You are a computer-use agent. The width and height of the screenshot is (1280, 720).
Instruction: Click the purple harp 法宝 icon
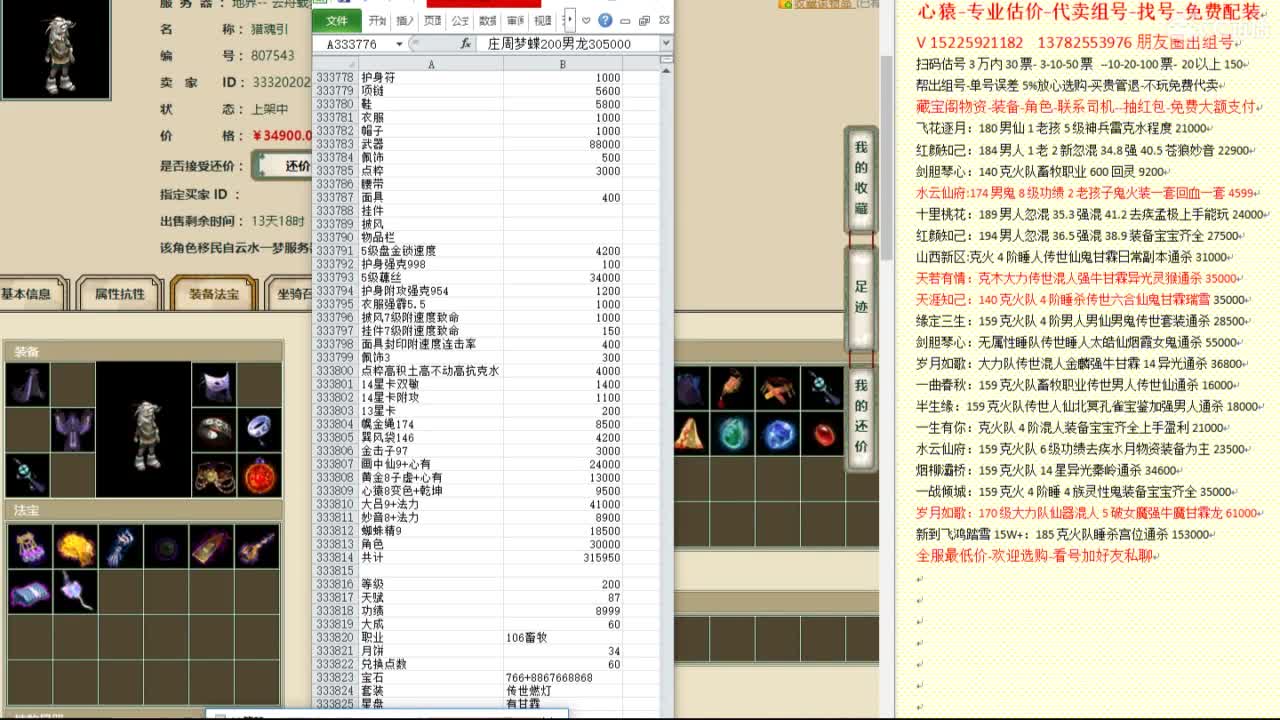[30, 546]
